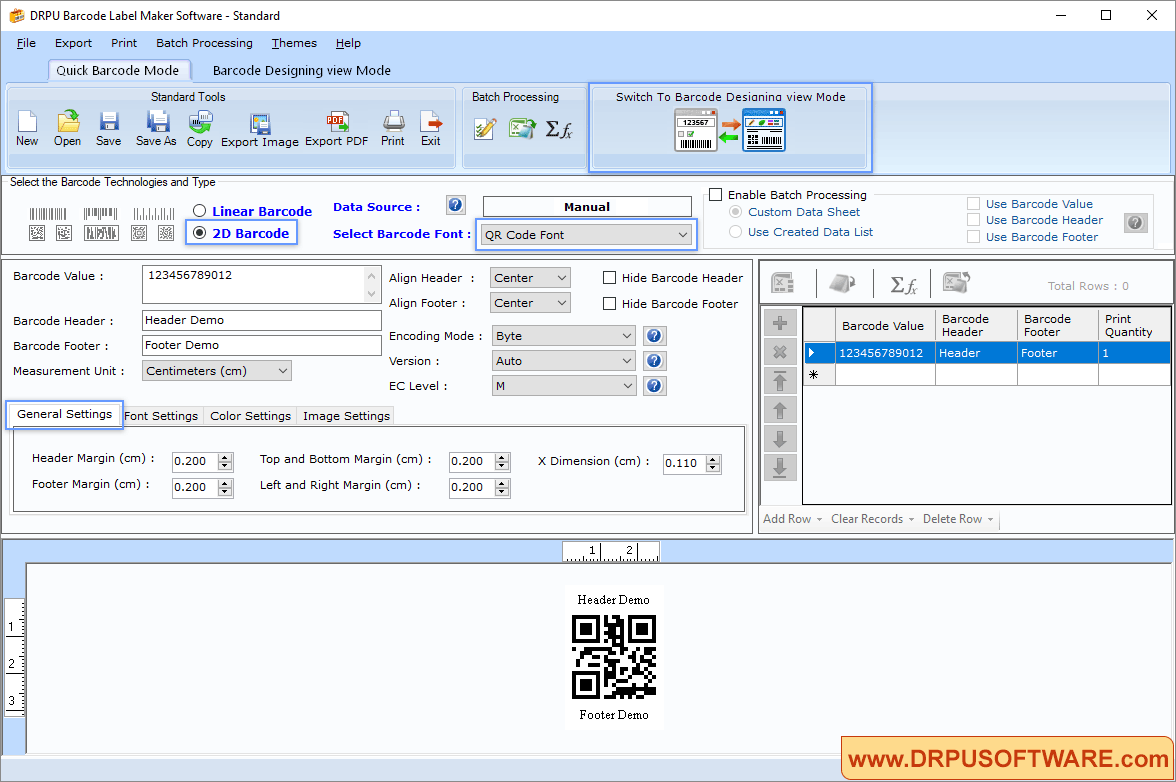Click the add row plus icon beside the grid
This screenshot has width=1176, height=782.
[780, 323]
